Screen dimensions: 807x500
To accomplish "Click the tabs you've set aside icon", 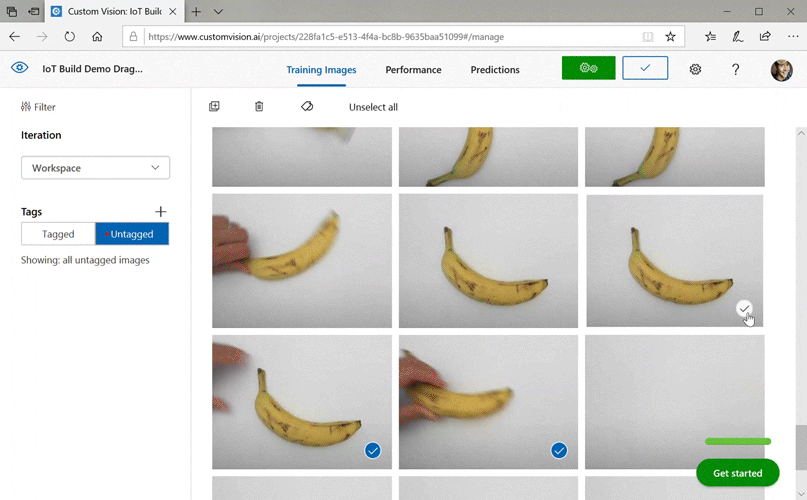I will 11,11.
